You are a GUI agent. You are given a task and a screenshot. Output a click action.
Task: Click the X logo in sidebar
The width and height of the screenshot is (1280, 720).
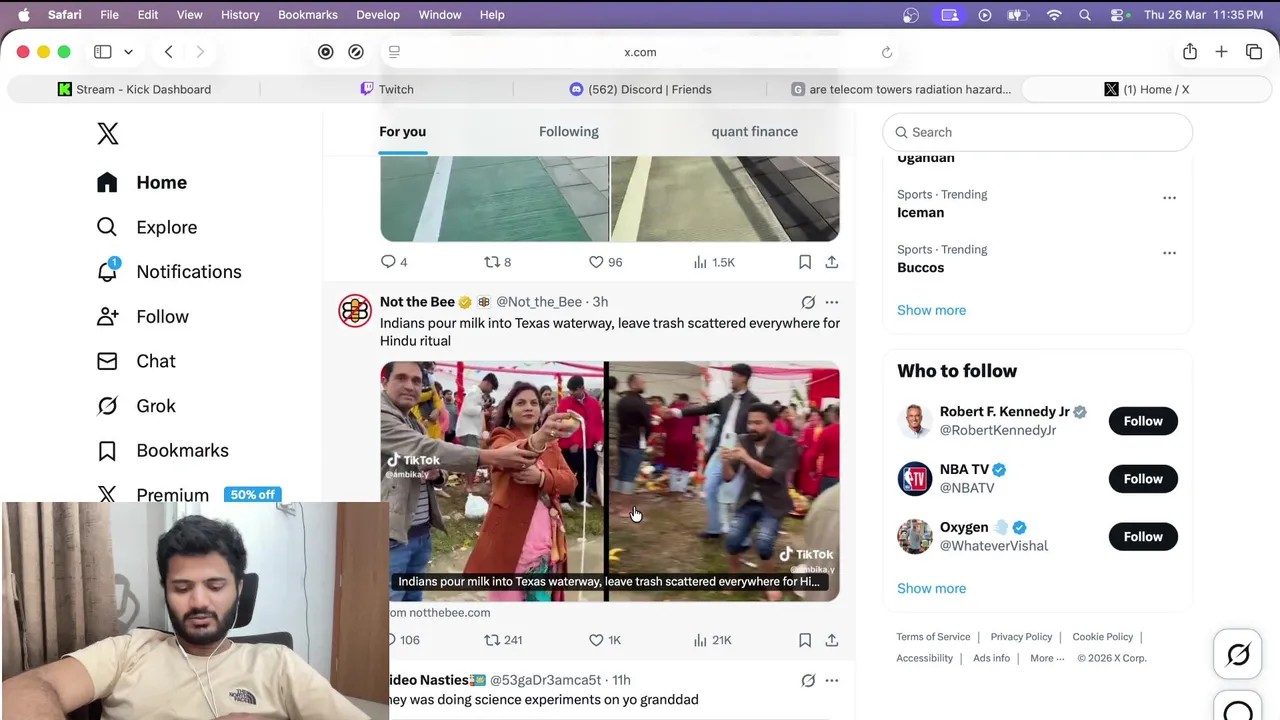pyautogui.click(x=108, y=133)
